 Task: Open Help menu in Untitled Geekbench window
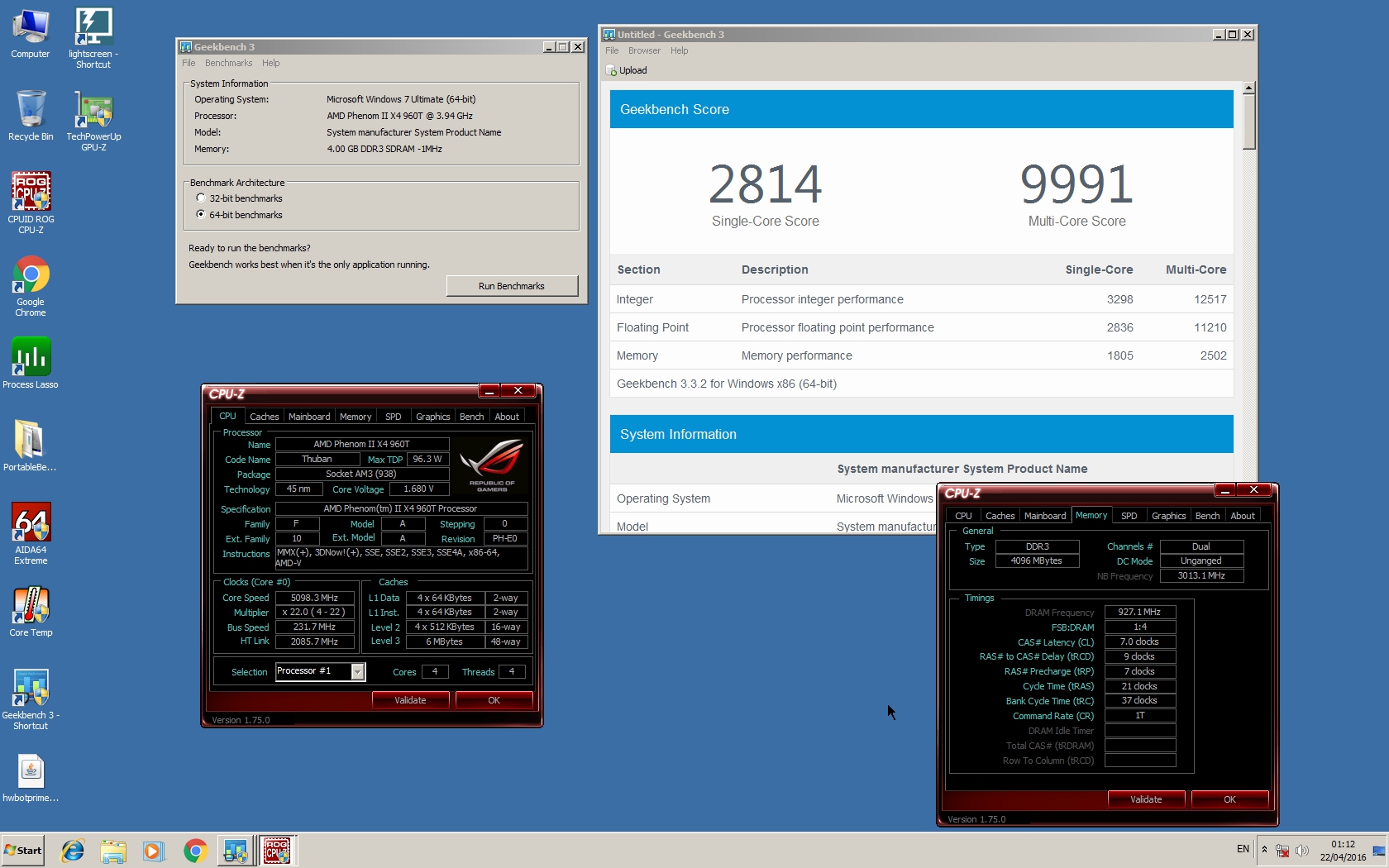(679, 50)
